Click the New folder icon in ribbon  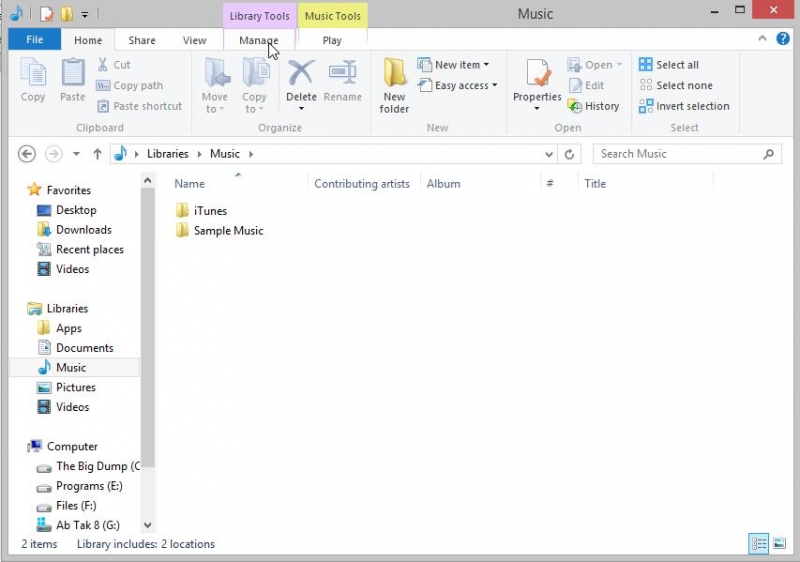pos(394,78)
